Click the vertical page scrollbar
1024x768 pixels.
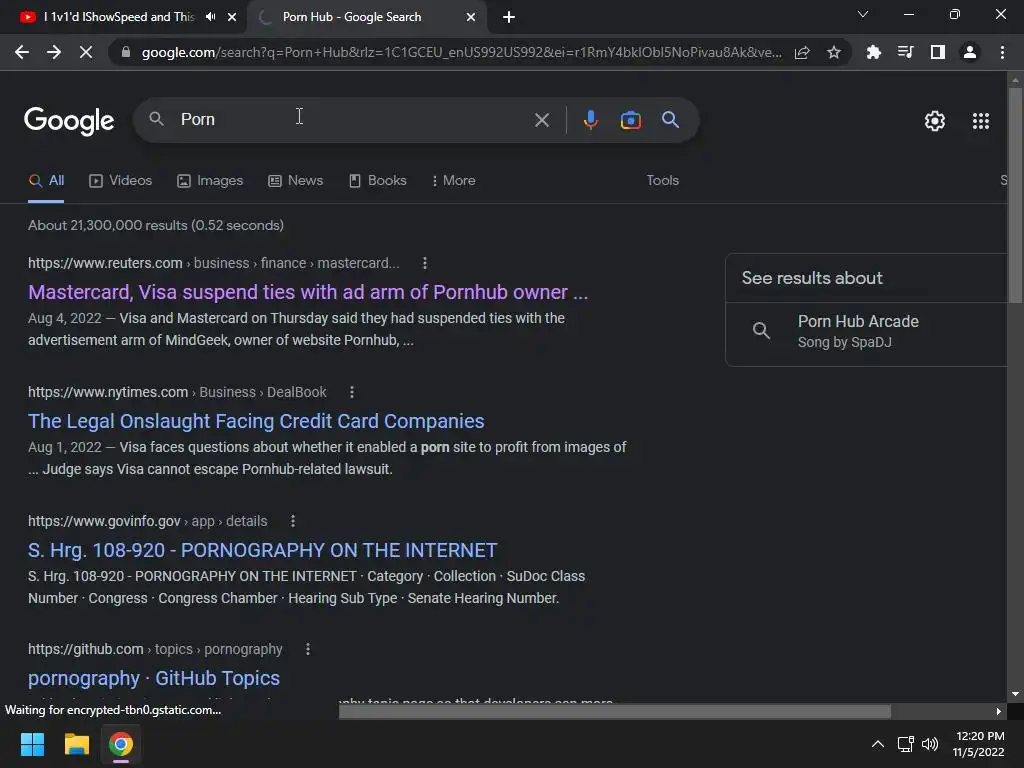coord(1015,193)
